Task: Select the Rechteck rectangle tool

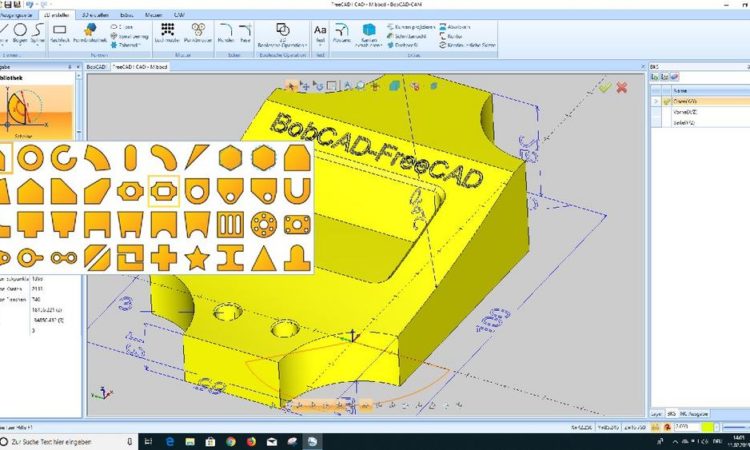Action: tap(60, 33)
